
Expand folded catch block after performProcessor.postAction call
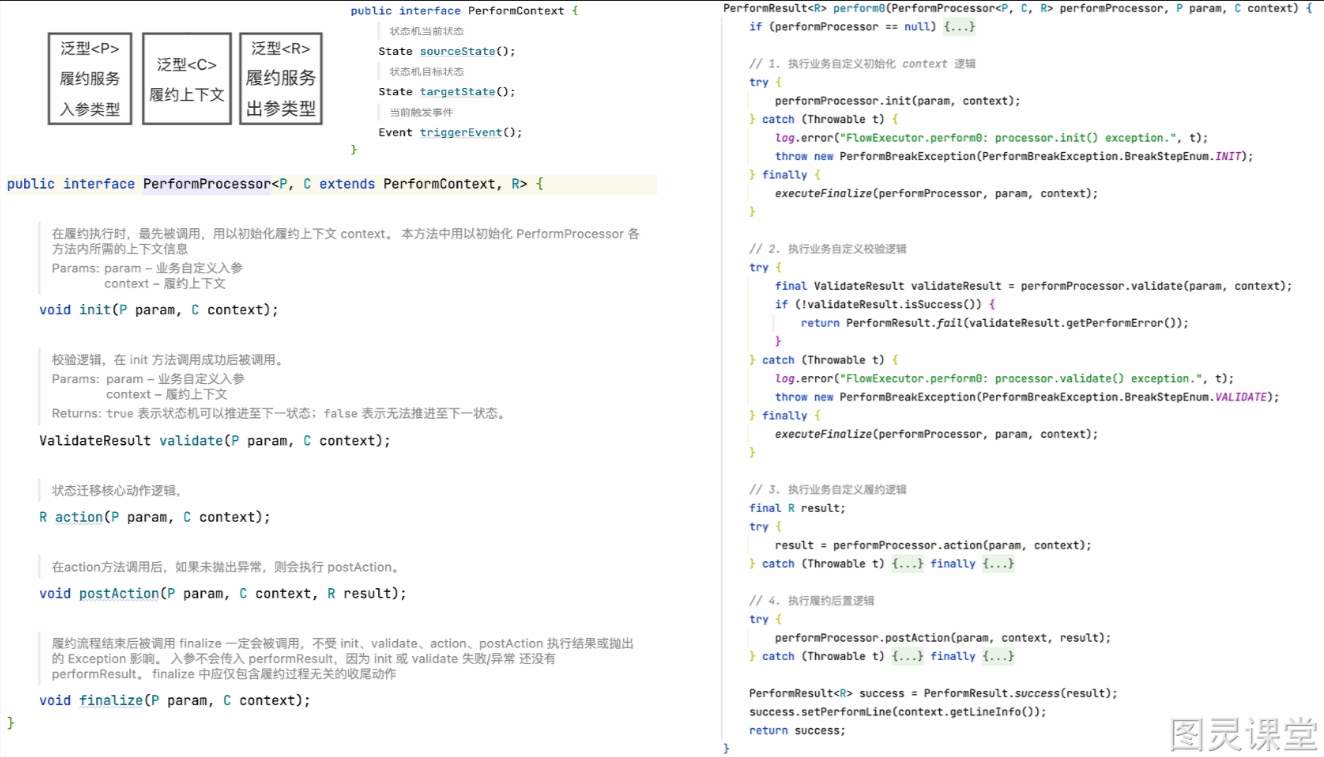point(908,656)
